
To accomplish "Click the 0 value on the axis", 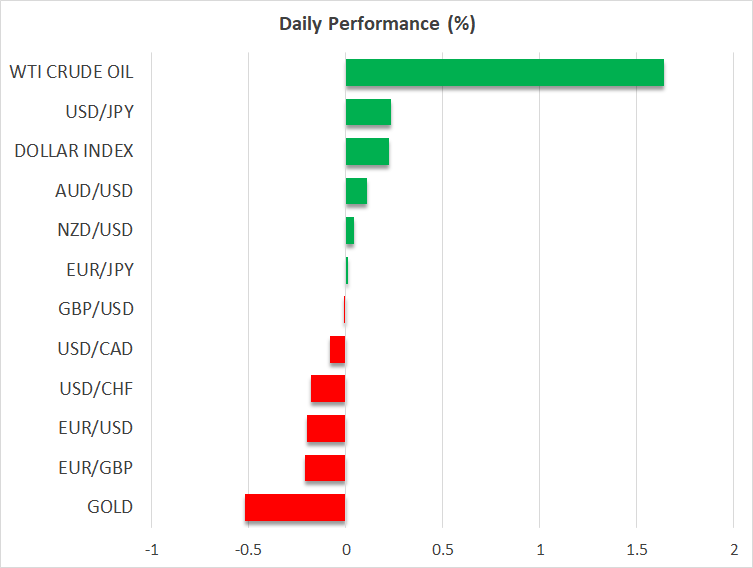I will (x=346, y=550).
